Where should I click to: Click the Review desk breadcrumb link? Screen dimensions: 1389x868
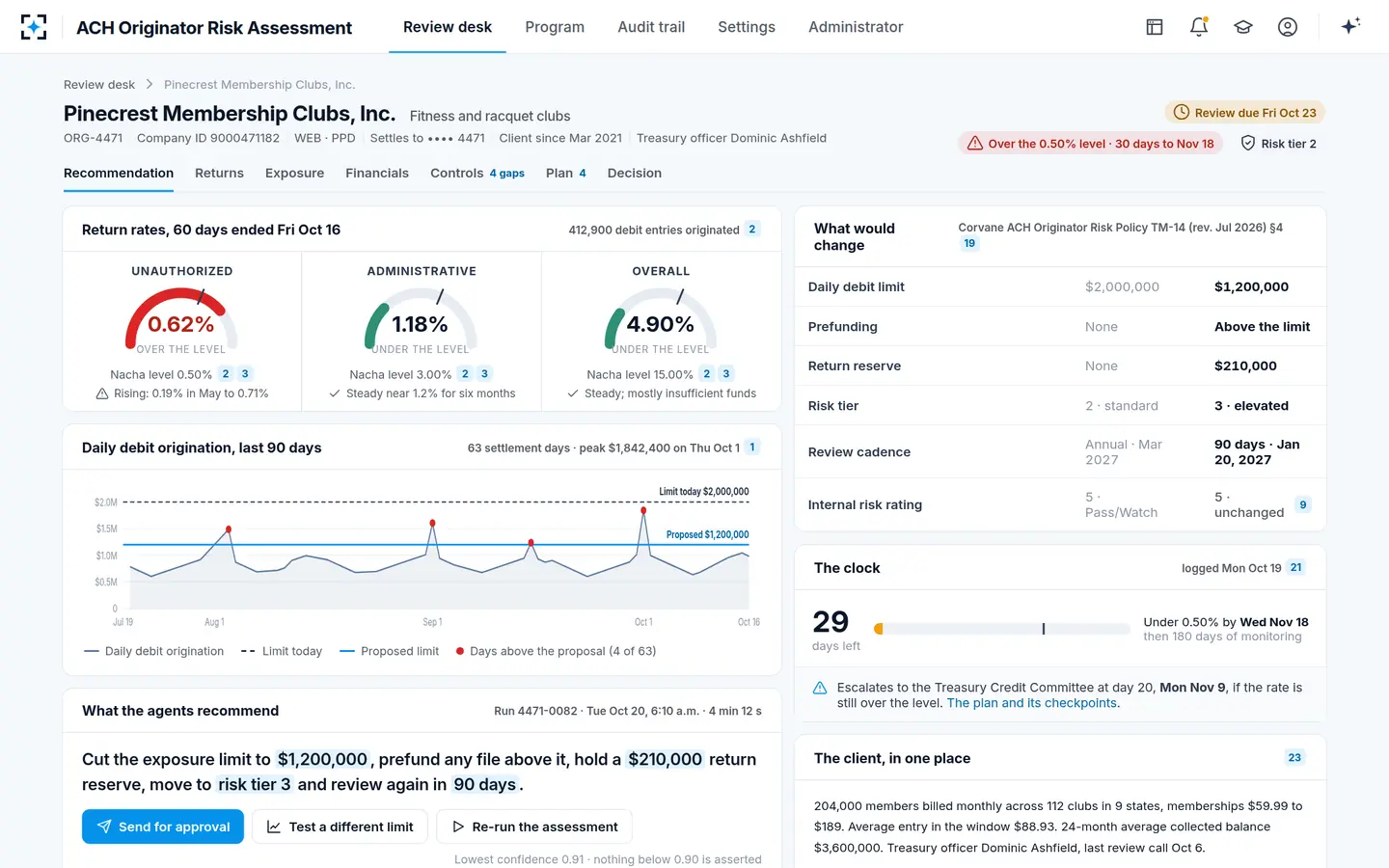(x=99, y=85)
